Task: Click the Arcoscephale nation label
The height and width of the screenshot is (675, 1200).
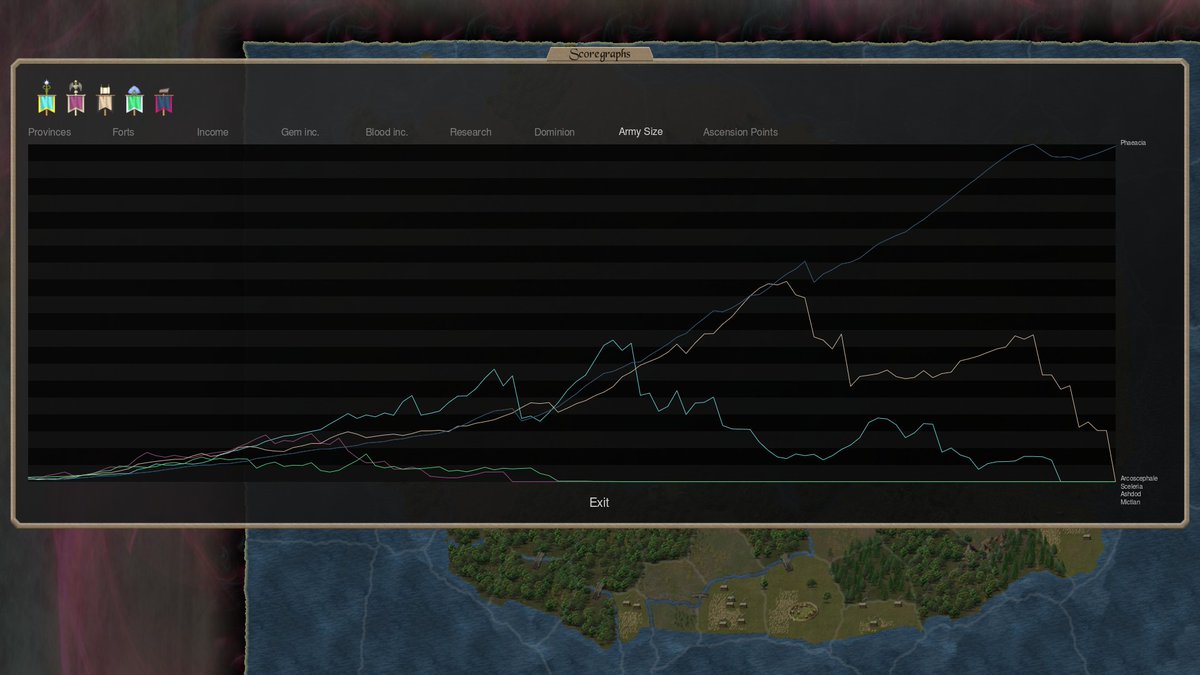Action: pyautogui.click(x=1139, y=478)
